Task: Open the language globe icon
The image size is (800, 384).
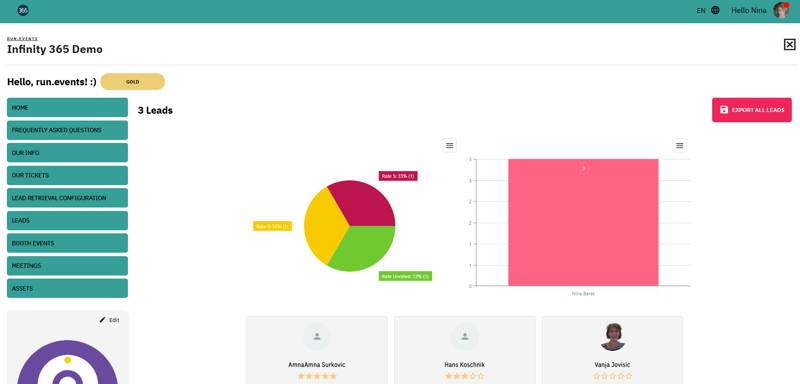Action: coord(715,10)
